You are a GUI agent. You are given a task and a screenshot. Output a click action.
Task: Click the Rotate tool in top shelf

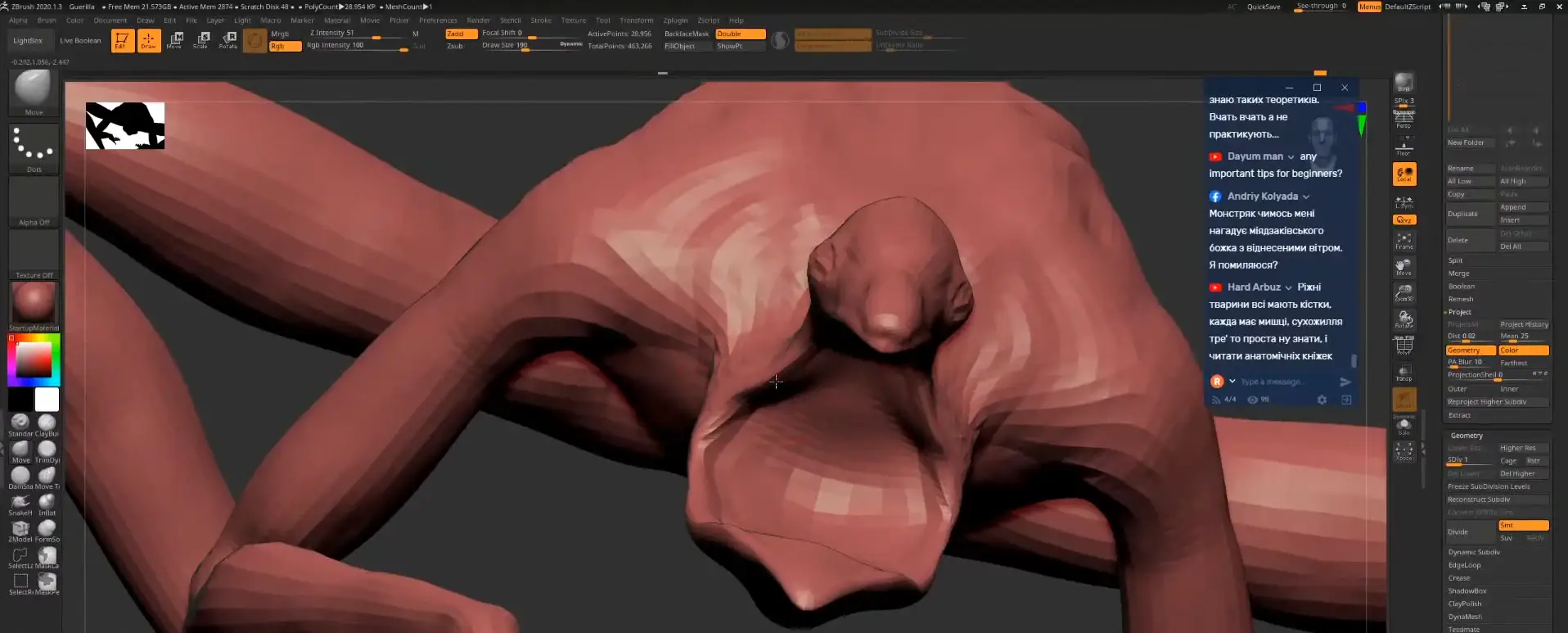point(228,40)
